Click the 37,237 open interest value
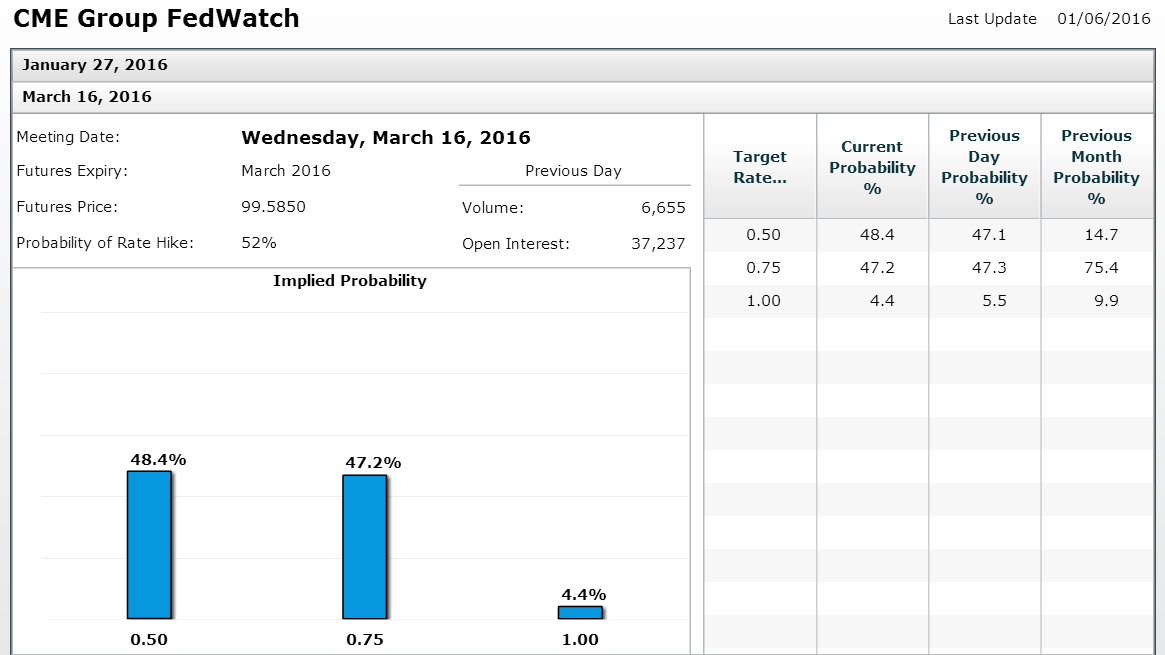The image size is (1165, 655). click(658, 244)
